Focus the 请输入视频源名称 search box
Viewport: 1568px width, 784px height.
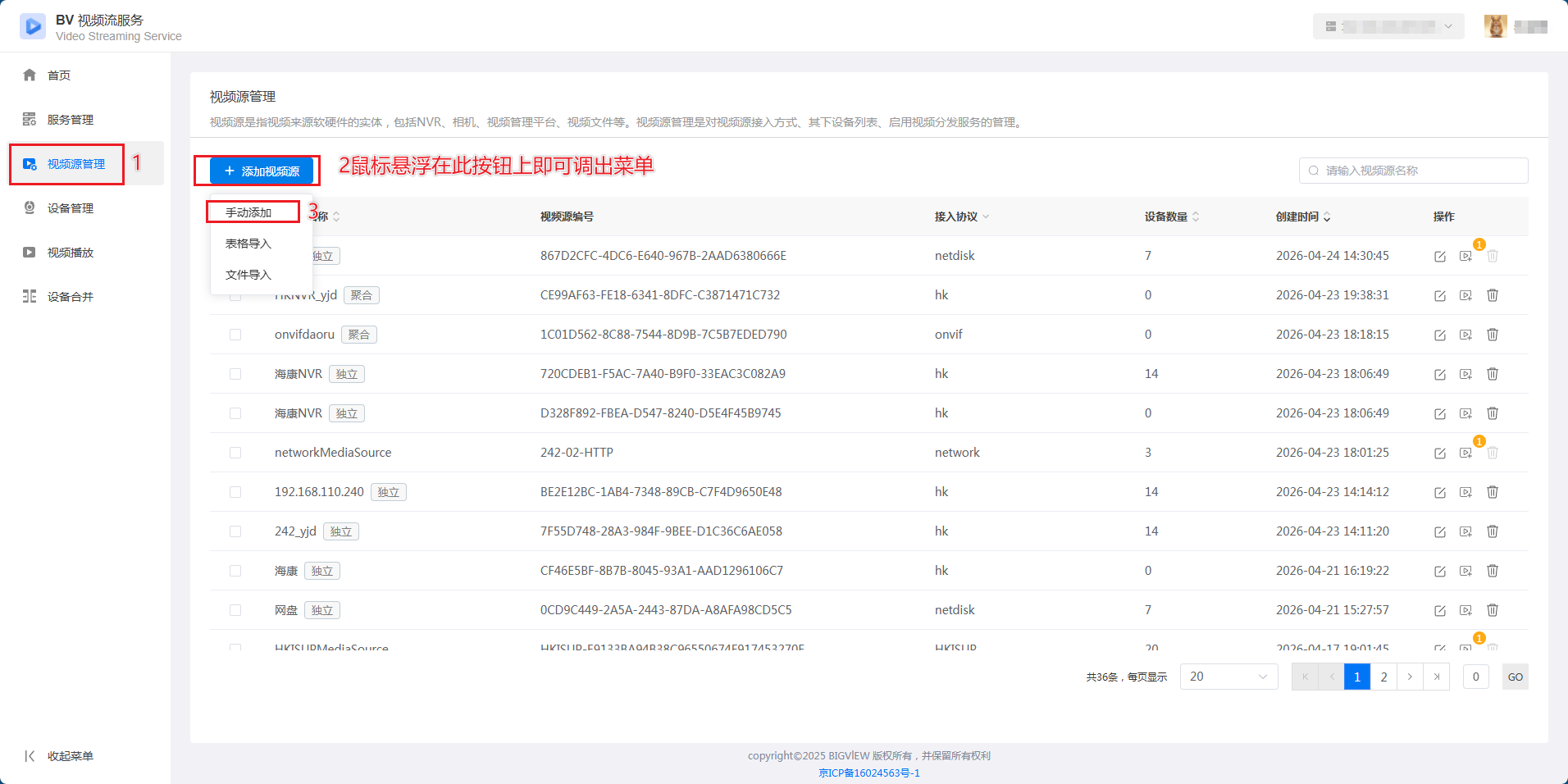[1414, 171]
